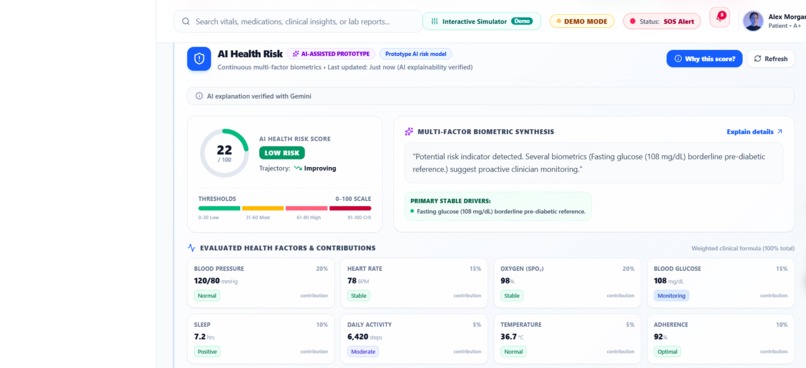
Task: Click the green 0-30 Low threshold bar
Action: click(x=219, y=208)
